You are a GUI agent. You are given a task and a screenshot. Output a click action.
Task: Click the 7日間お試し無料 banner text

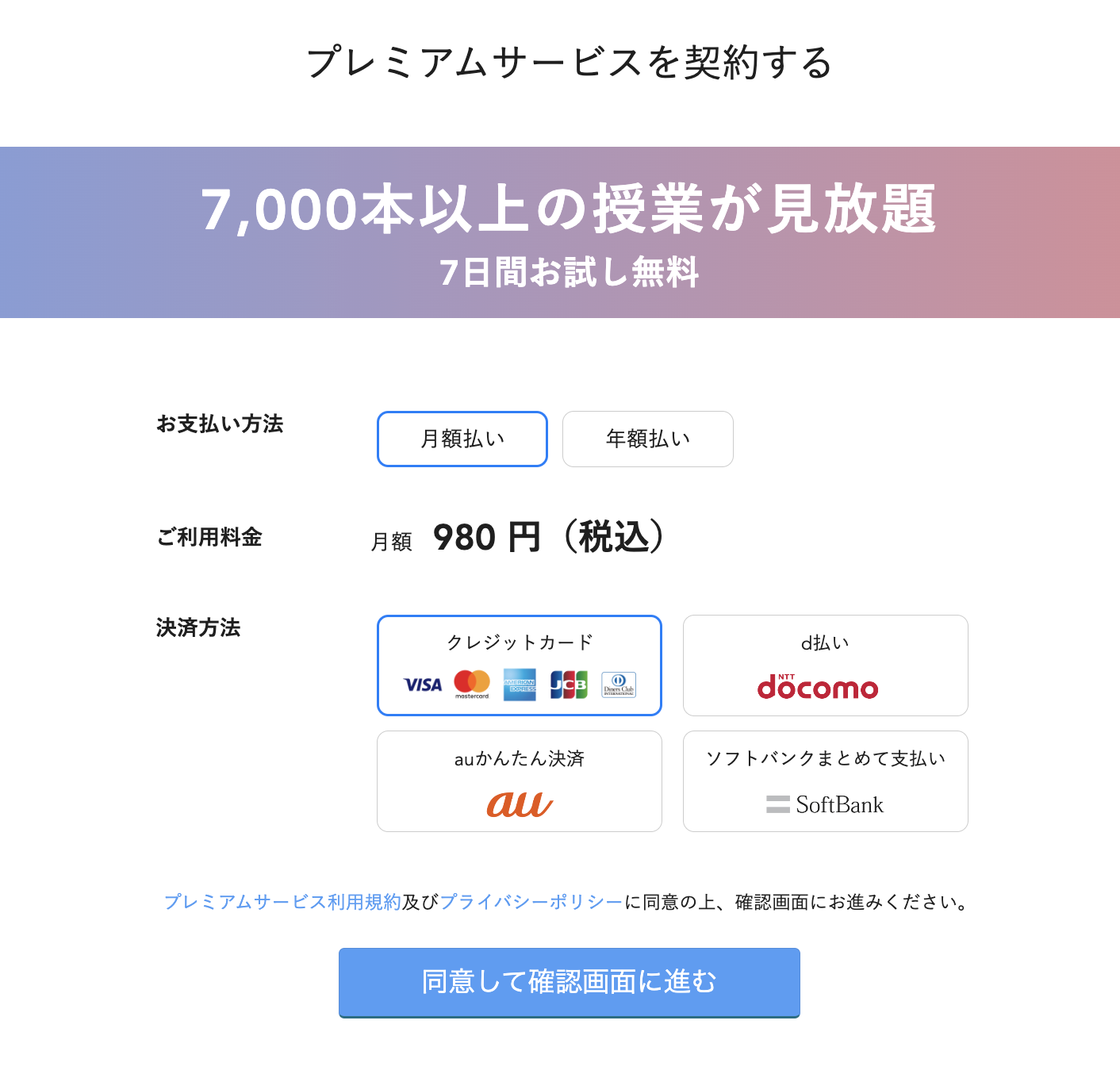tap(569, 272)
